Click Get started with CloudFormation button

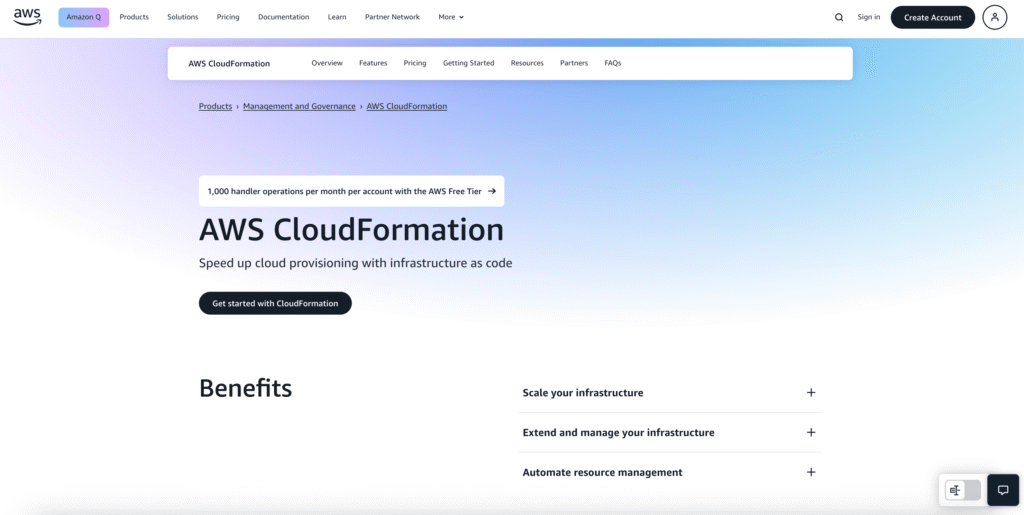pyautogui.click(x=275, y=304)
